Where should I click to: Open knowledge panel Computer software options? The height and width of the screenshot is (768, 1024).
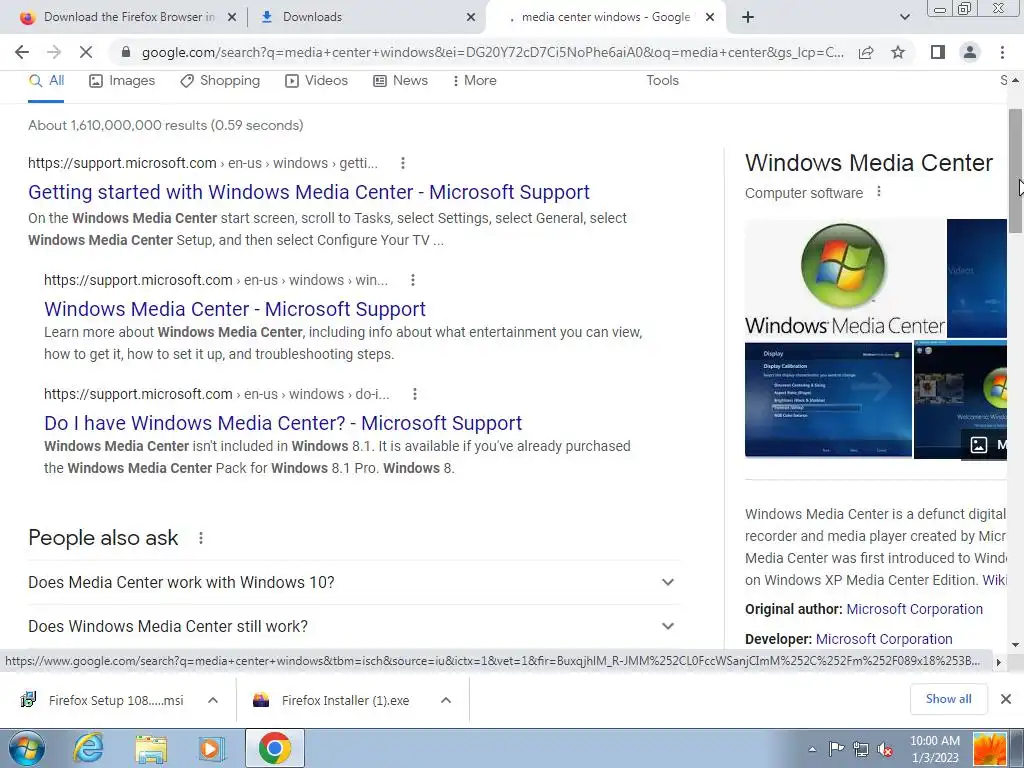(879, 192)
